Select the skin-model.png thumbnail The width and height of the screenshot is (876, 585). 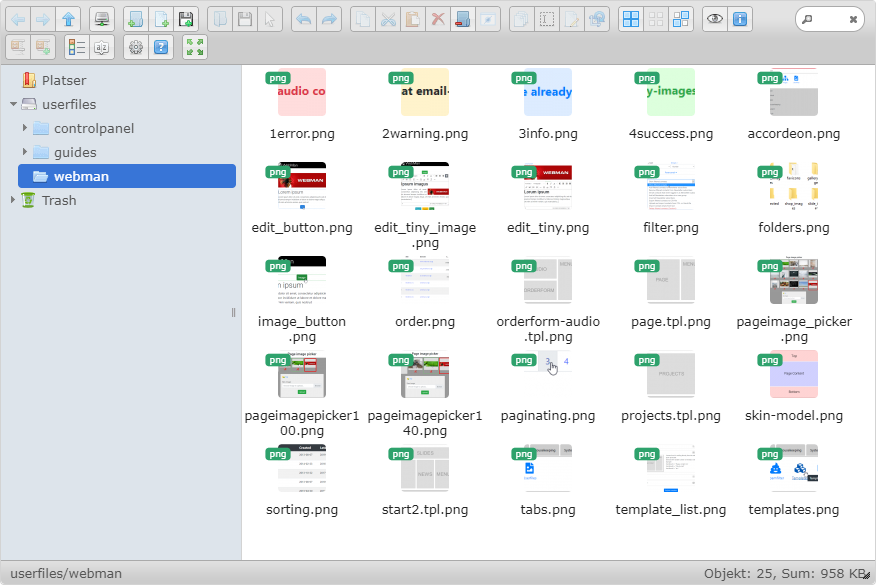coord(794,374)
